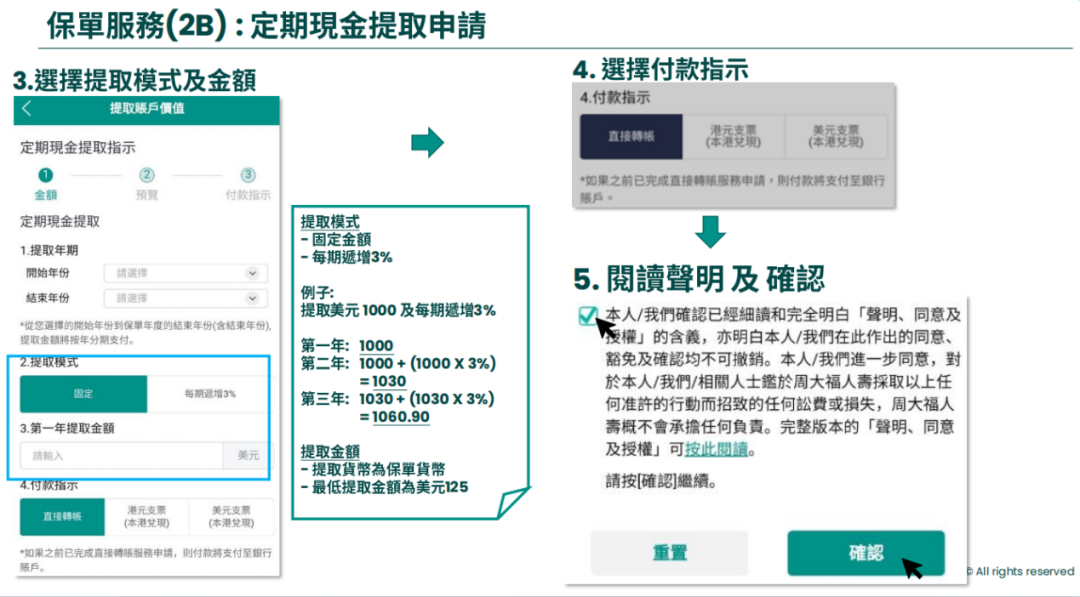Click the green down arrow above step 5
Viewport: 1080px width, 597px height.
pos(710,231)
